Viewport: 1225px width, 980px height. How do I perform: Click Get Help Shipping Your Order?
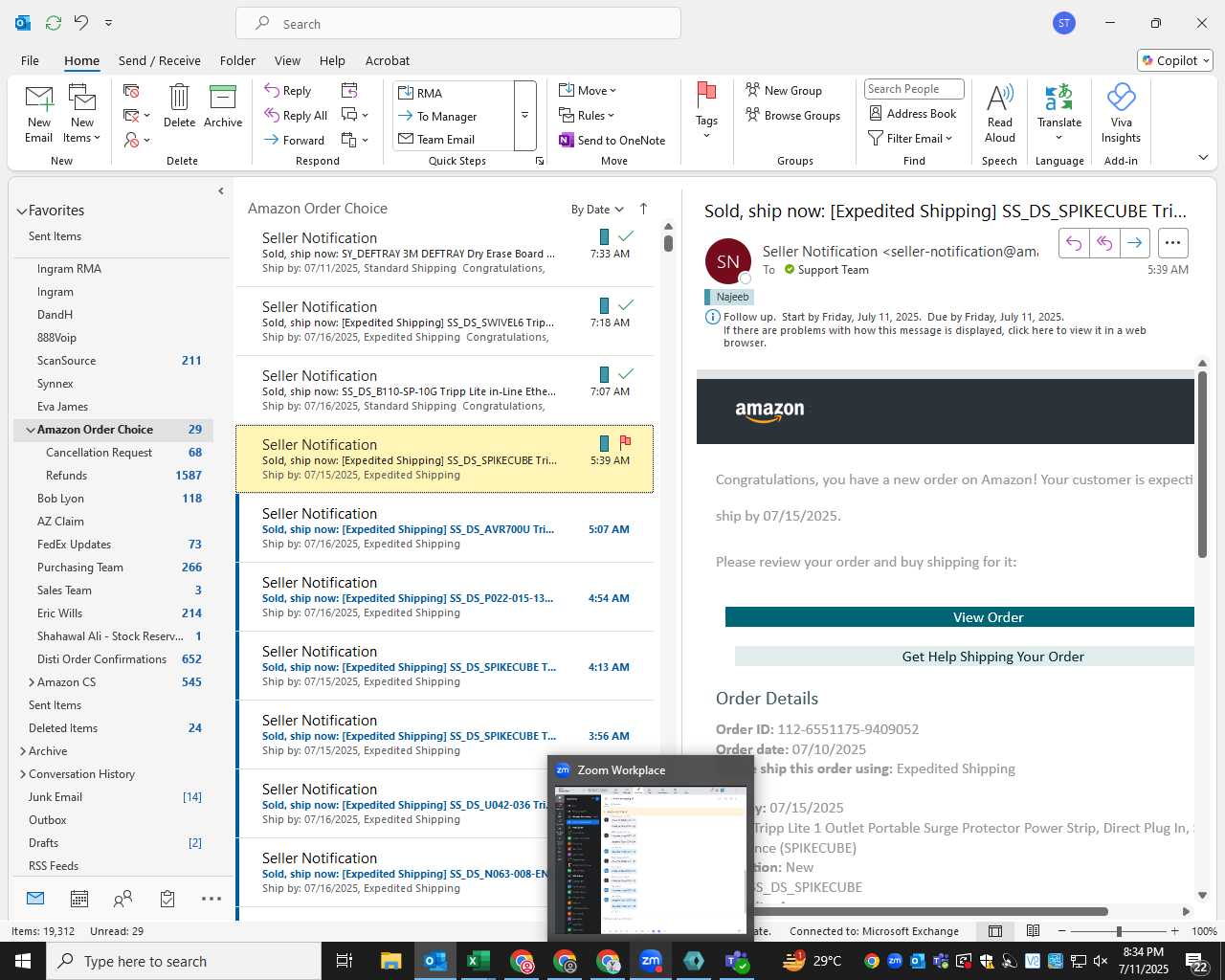(965, 657)
